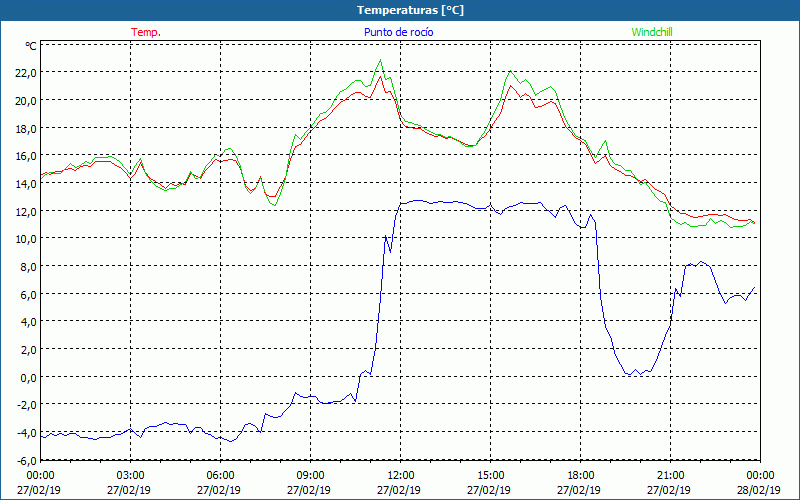Click the '4,0' y-axis value

(x=29, y=322)
